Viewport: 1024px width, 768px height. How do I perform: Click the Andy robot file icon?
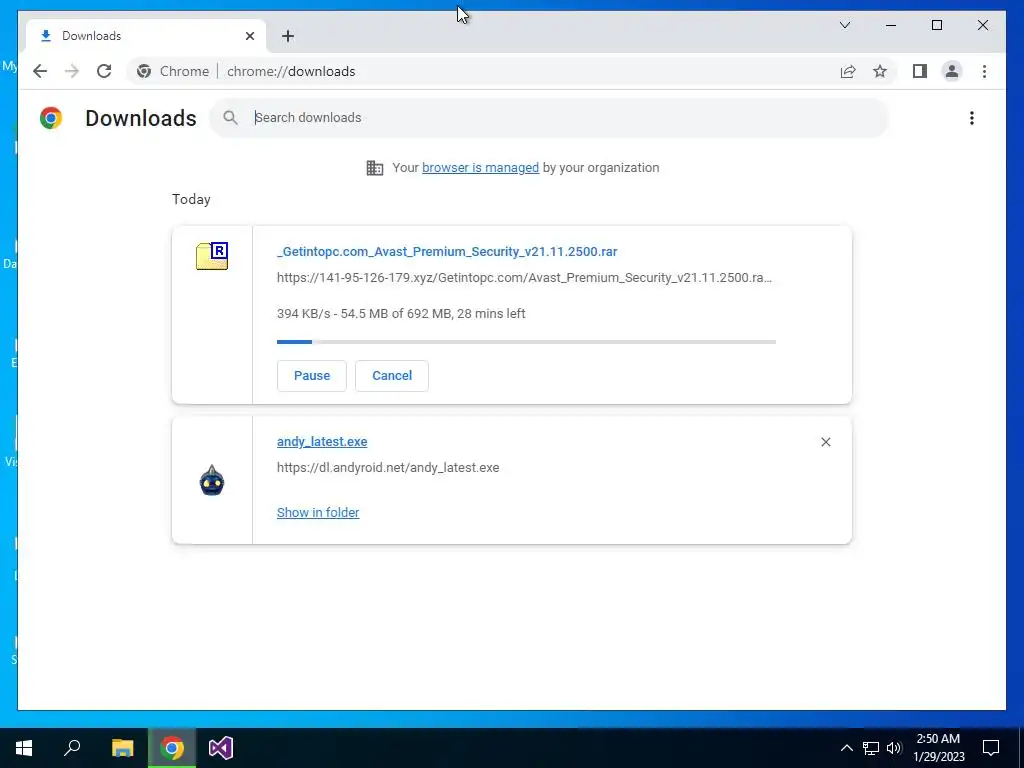click(212, 481)
